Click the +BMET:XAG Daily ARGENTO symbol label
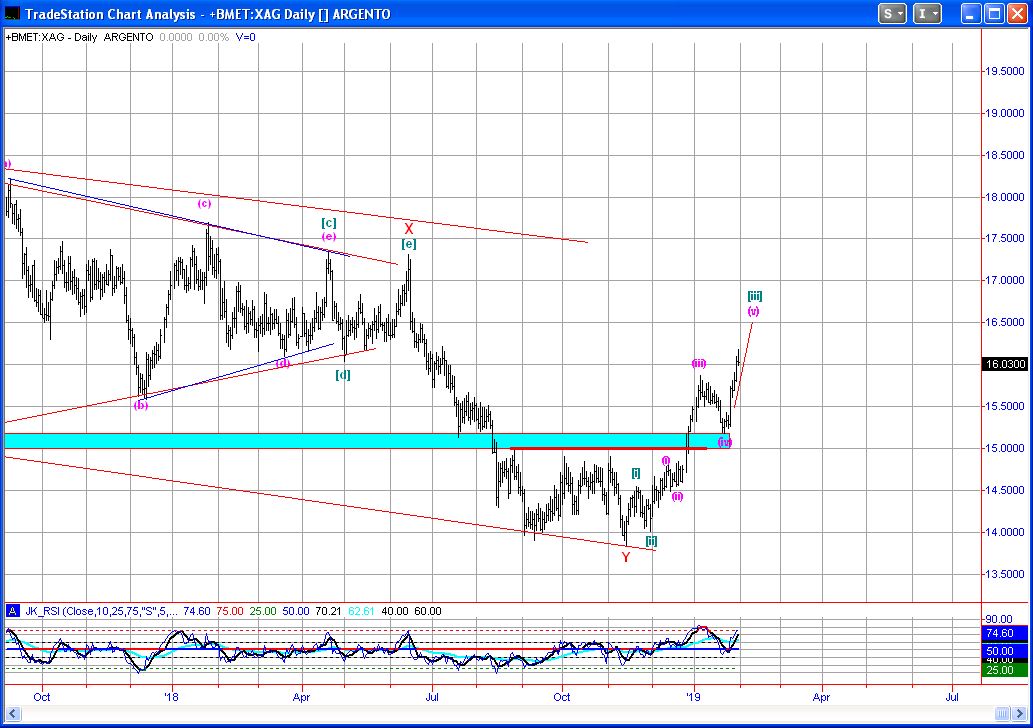The image size is (1033, 728). tap(80, 37)
